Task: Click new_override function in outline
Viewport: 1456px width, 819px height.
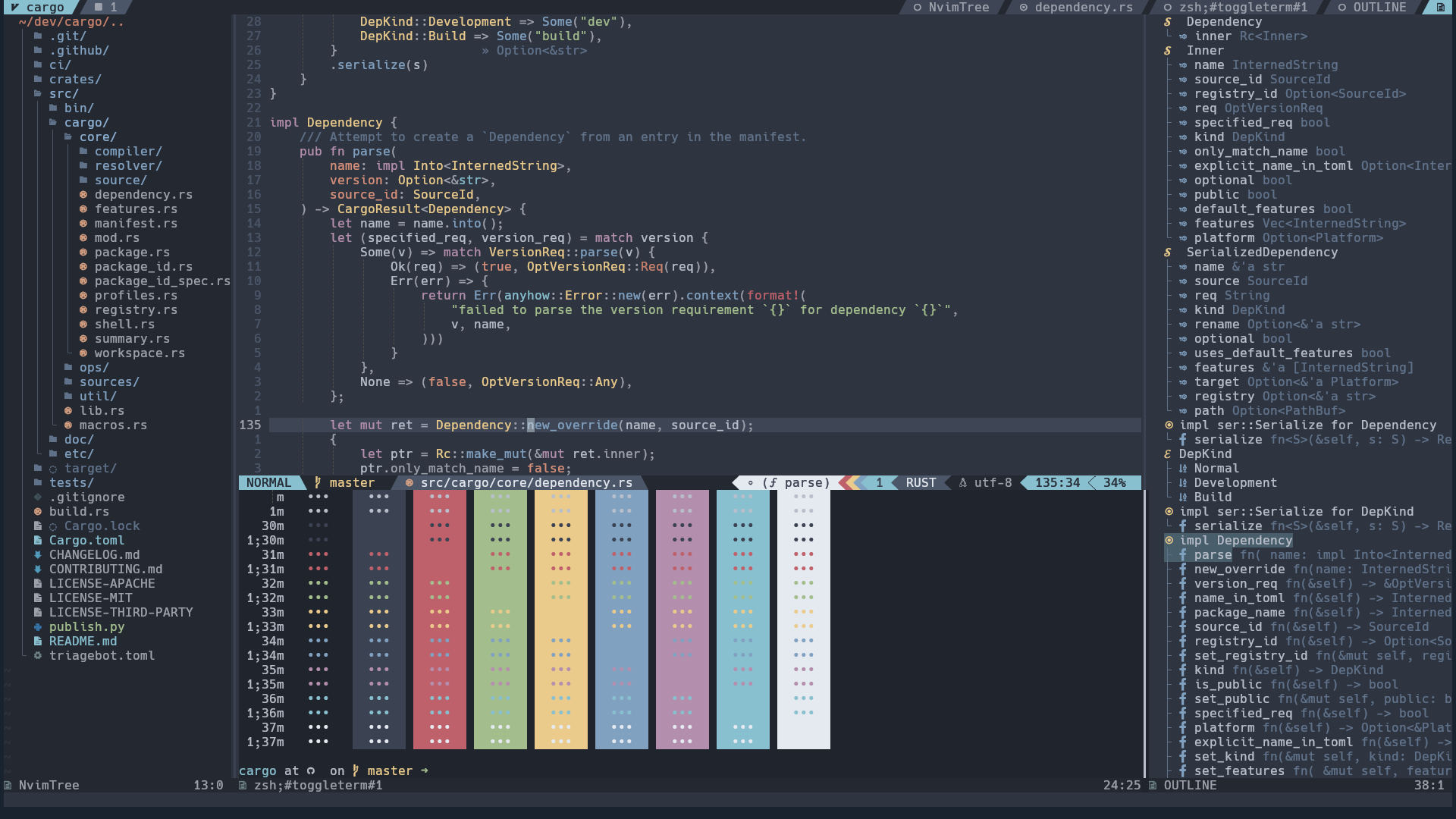Action: pyautogui.click(x=1238, y=568)
